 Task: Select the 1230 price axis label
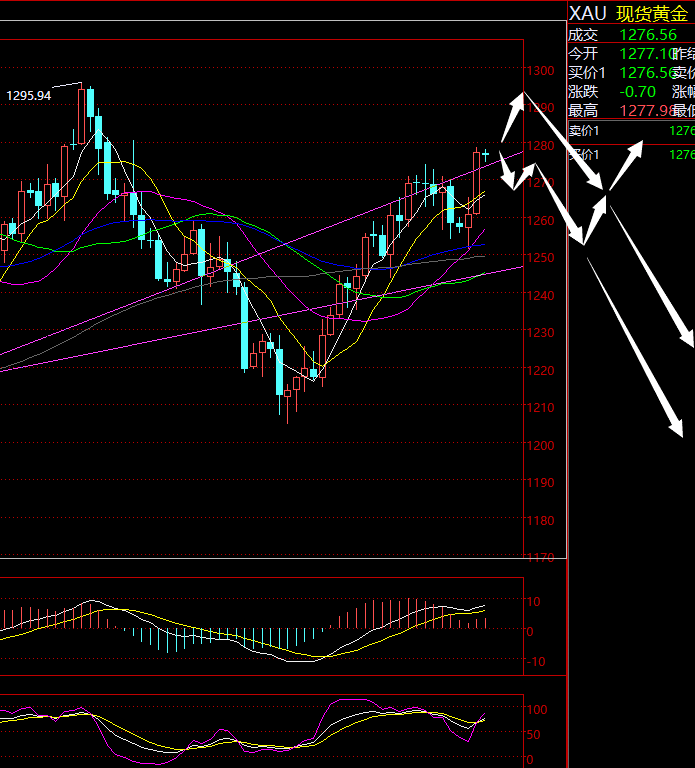click(541, 333)
